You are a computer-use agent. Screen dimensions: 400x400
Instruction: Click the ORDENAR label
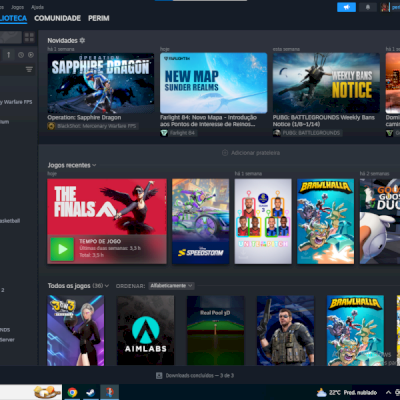pos(130,286)
